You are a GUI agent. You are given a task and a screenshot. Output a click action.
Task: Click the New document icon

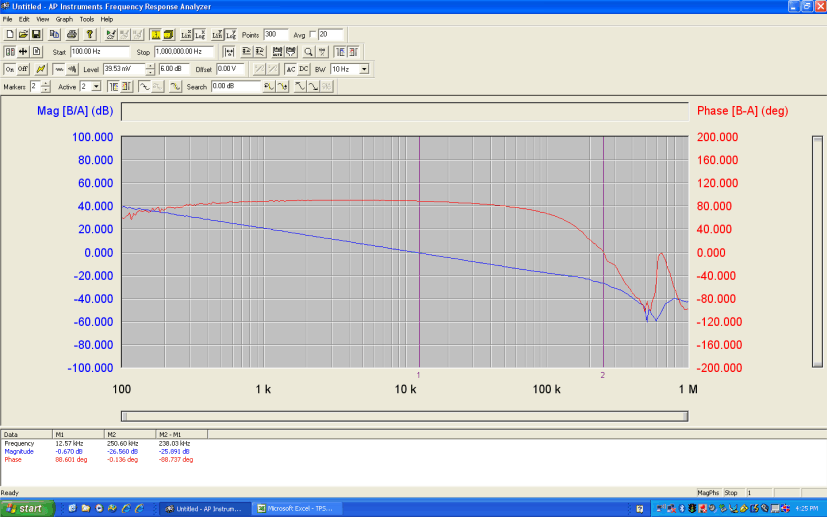tap(10, 34)
